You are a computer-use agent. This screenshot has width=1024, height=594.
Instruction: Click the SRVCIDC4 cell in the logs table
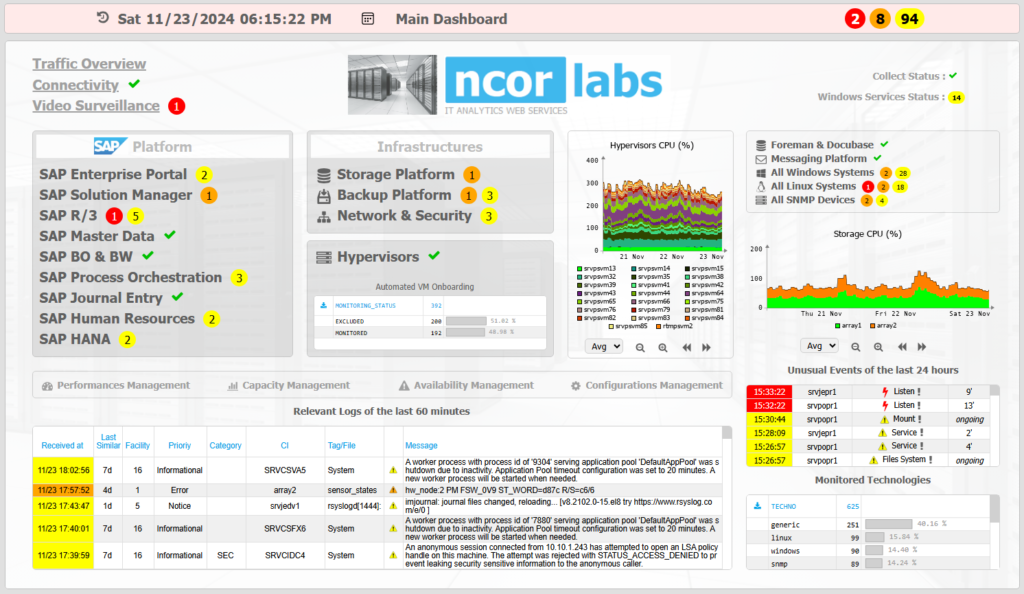click(x=285, y=555)
